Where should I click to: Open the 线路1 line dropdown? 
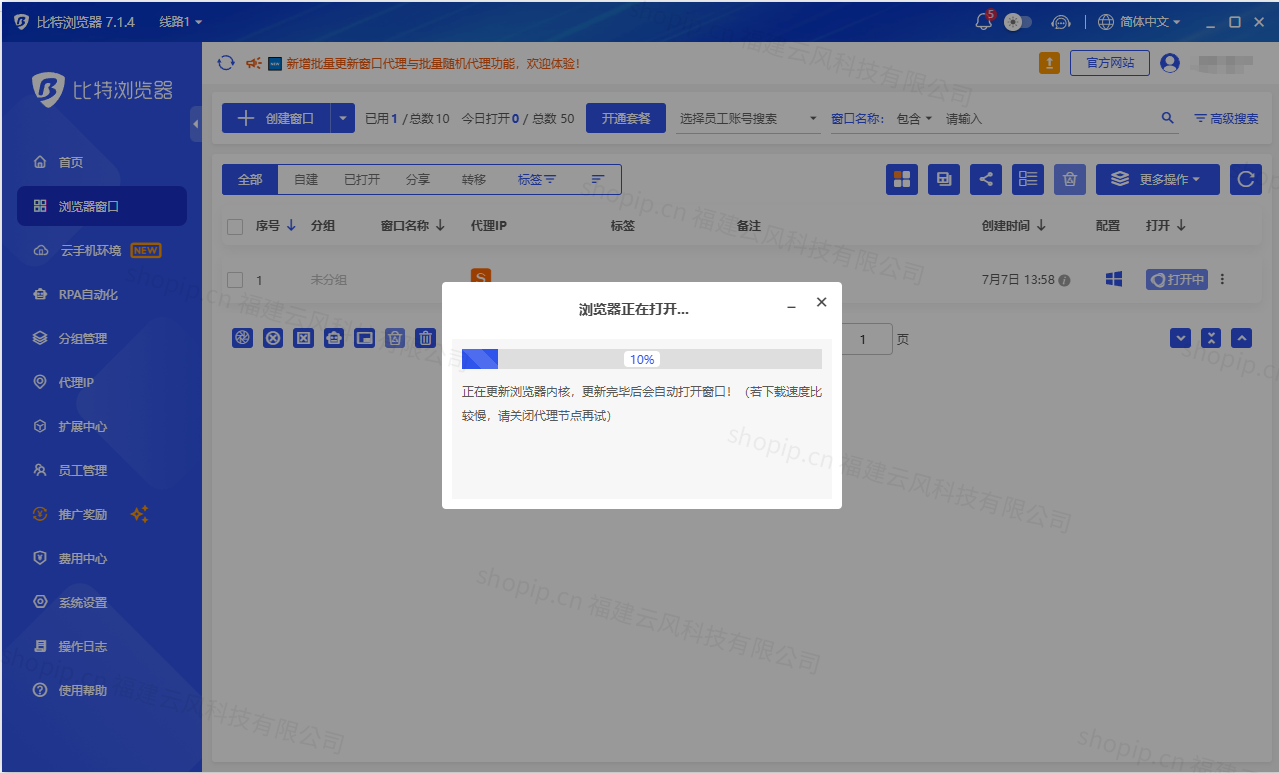click(x=181, y=22)
